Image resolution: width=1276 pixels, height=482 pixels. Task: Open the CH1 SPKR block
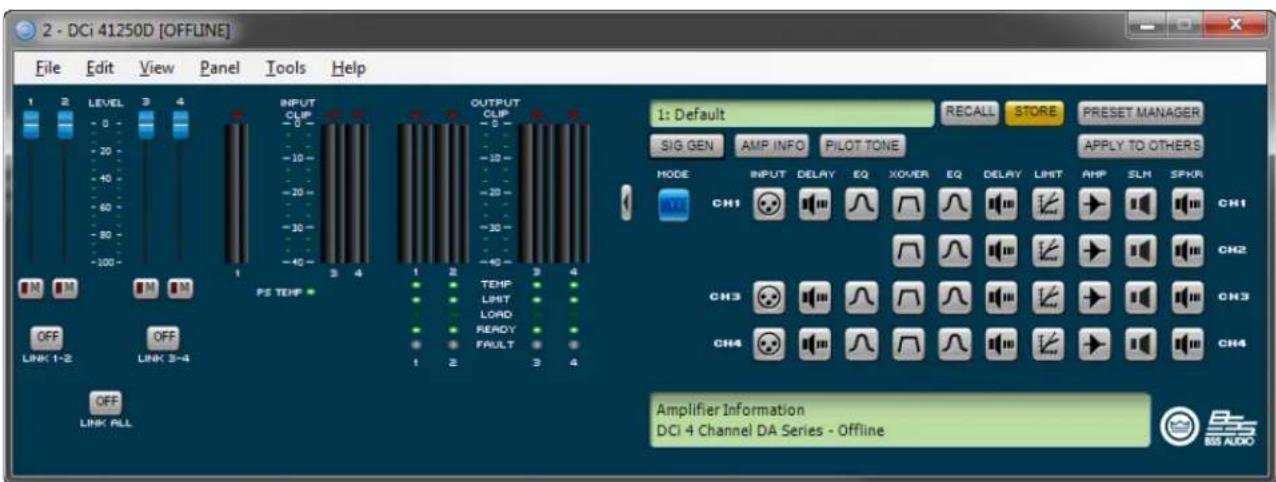(x=1186, y=204)
